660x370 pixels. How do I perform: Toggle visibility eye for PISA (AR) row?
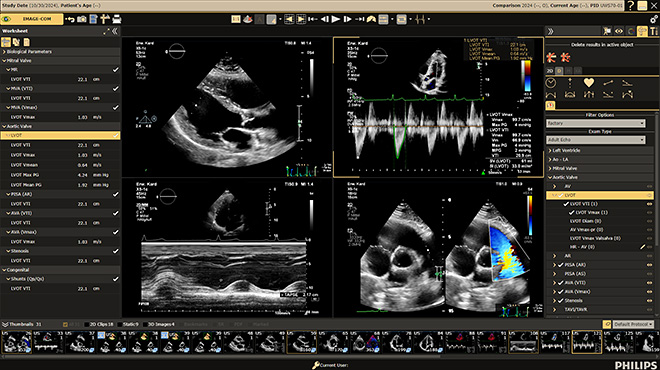coord(649,265)
